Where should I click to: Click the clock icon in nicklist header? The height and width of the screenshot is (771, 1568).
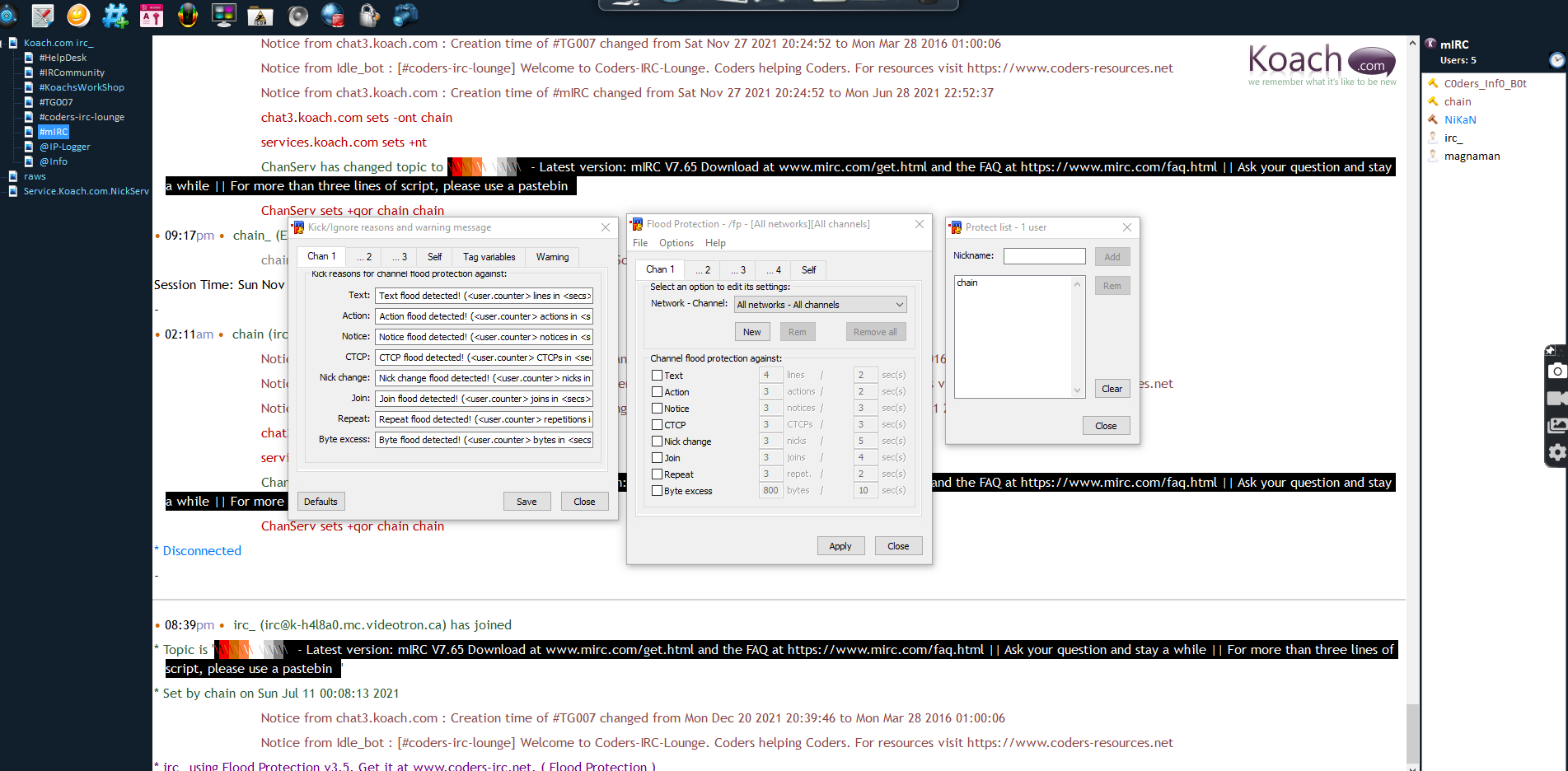click(x=1556, y=60)
